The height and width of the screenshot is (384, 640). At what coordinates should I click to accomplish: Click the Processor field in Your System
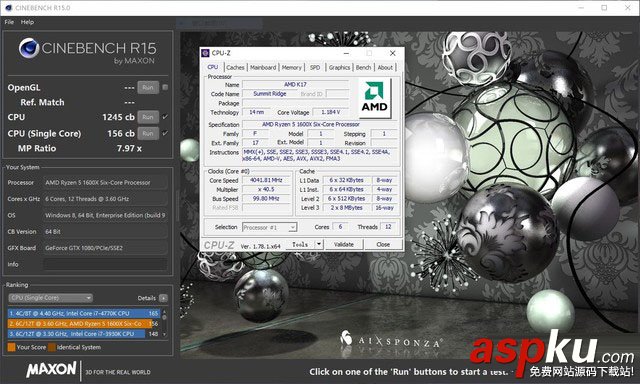[x=105, y=183]
